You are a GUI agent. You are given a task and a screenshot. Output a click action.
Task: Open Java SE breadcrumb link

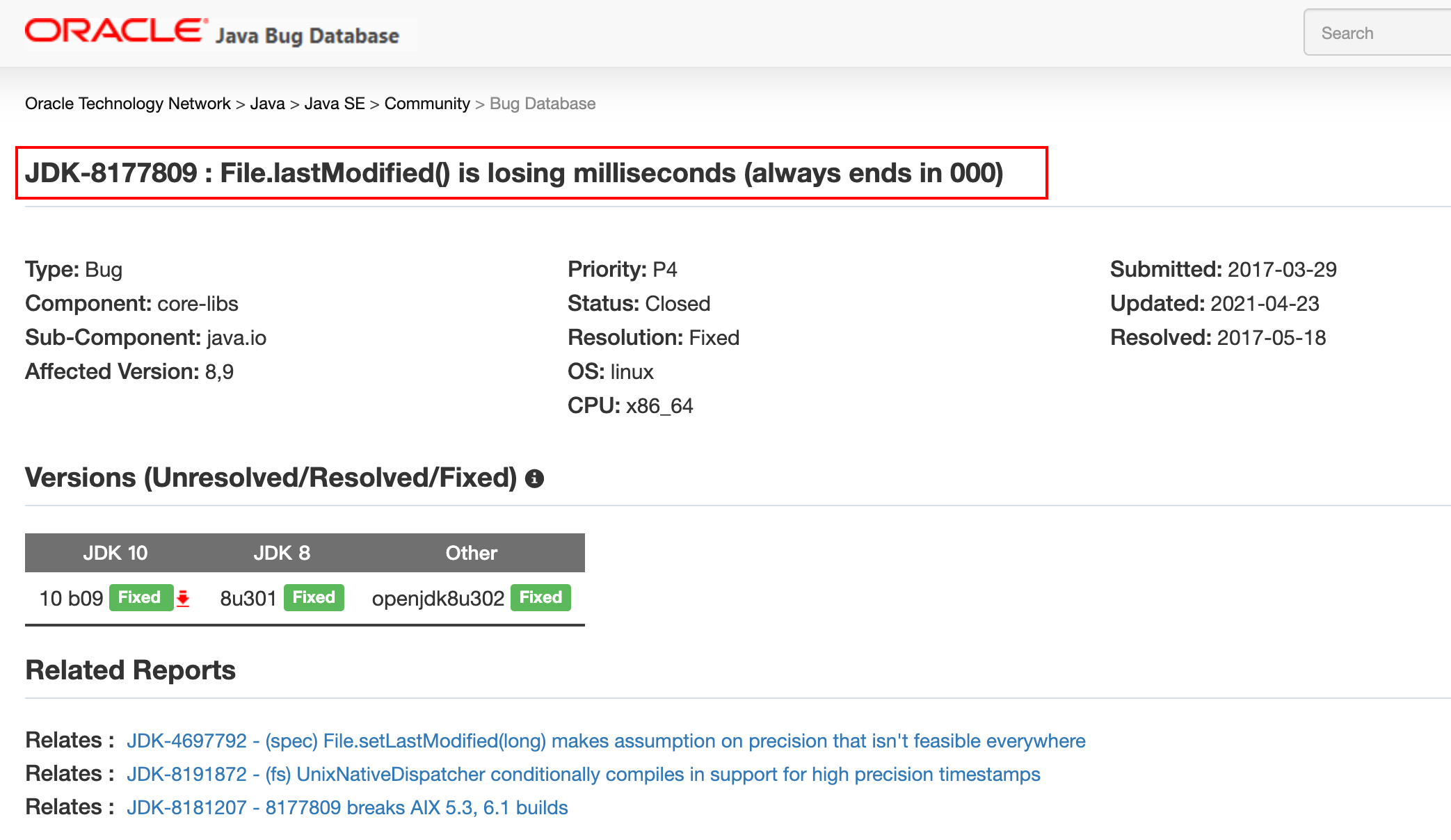pyautogui.click(x=335, y=104)
